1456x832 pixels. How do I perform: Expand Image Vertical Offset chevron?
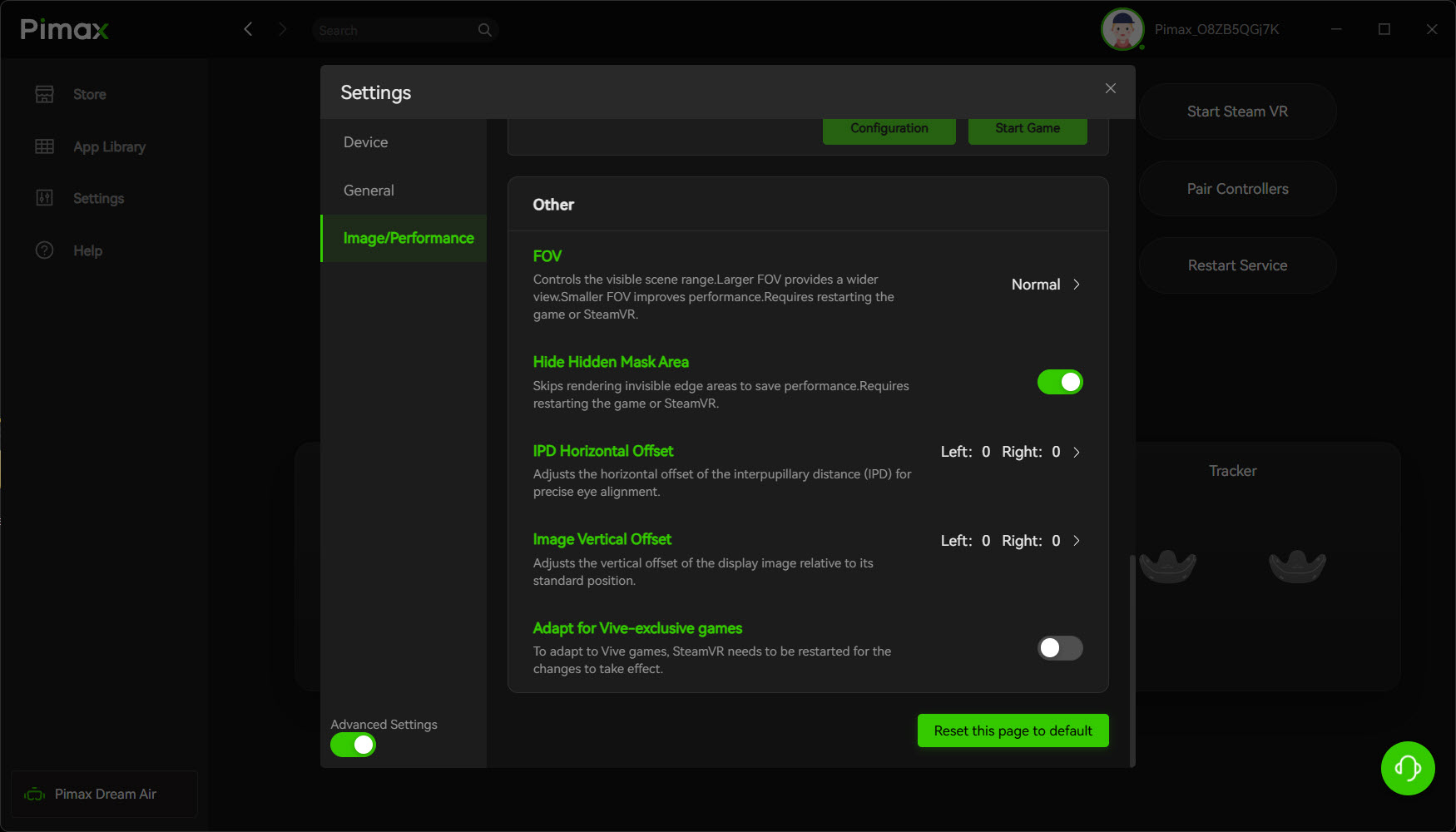click(1077, 541)
